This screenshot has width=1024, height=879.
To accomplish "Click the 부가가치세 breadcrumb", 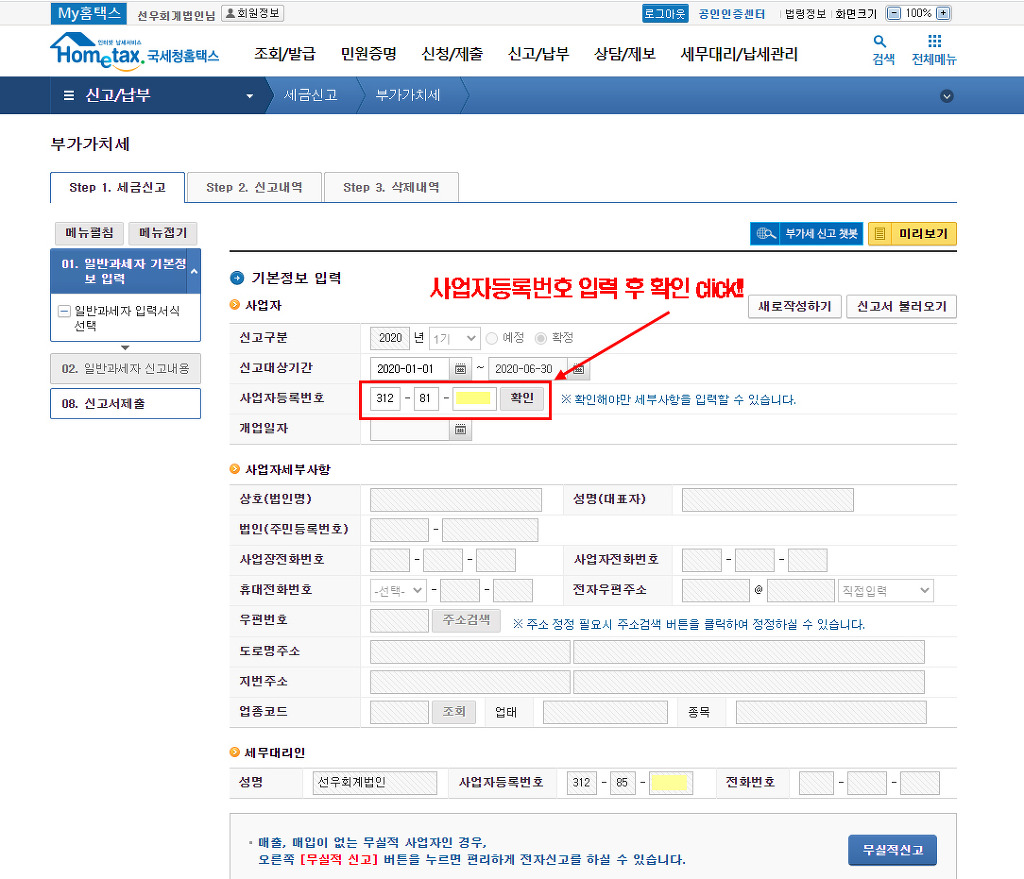I will pos(408,95).
